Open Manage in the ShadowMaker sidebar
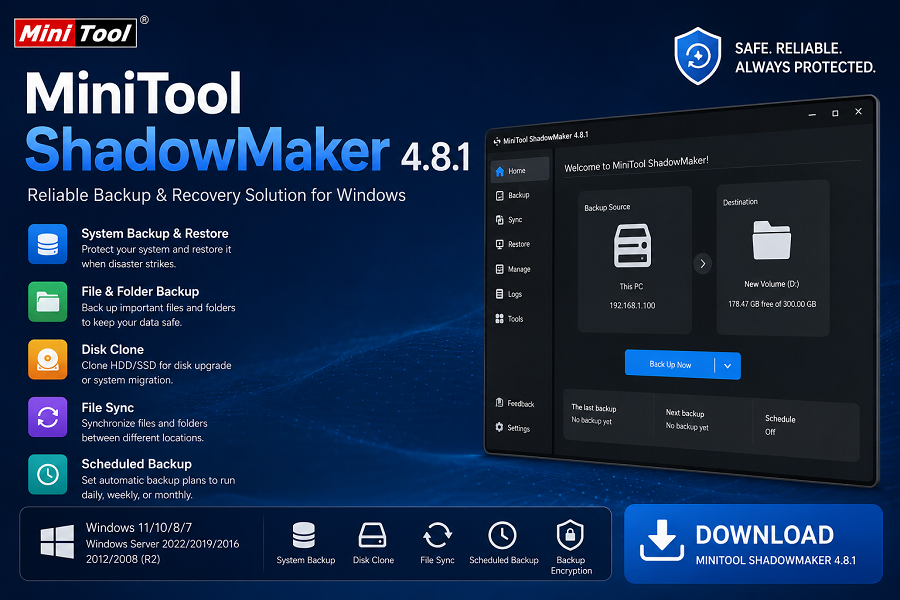Screen dimensions: 900x600 (x=513, y=269)
